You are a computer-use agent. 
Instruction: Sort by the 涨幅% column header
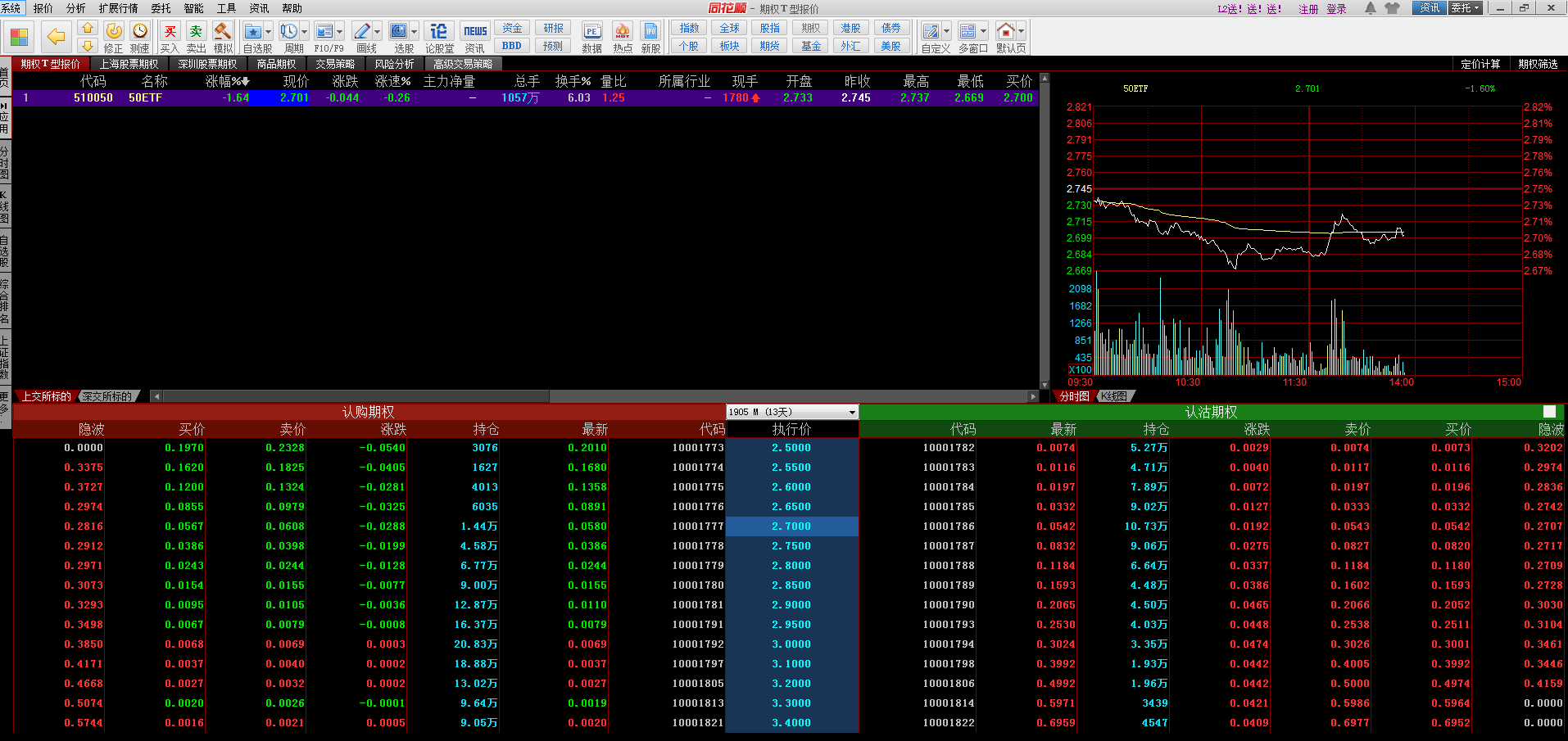tap(227, 81)
